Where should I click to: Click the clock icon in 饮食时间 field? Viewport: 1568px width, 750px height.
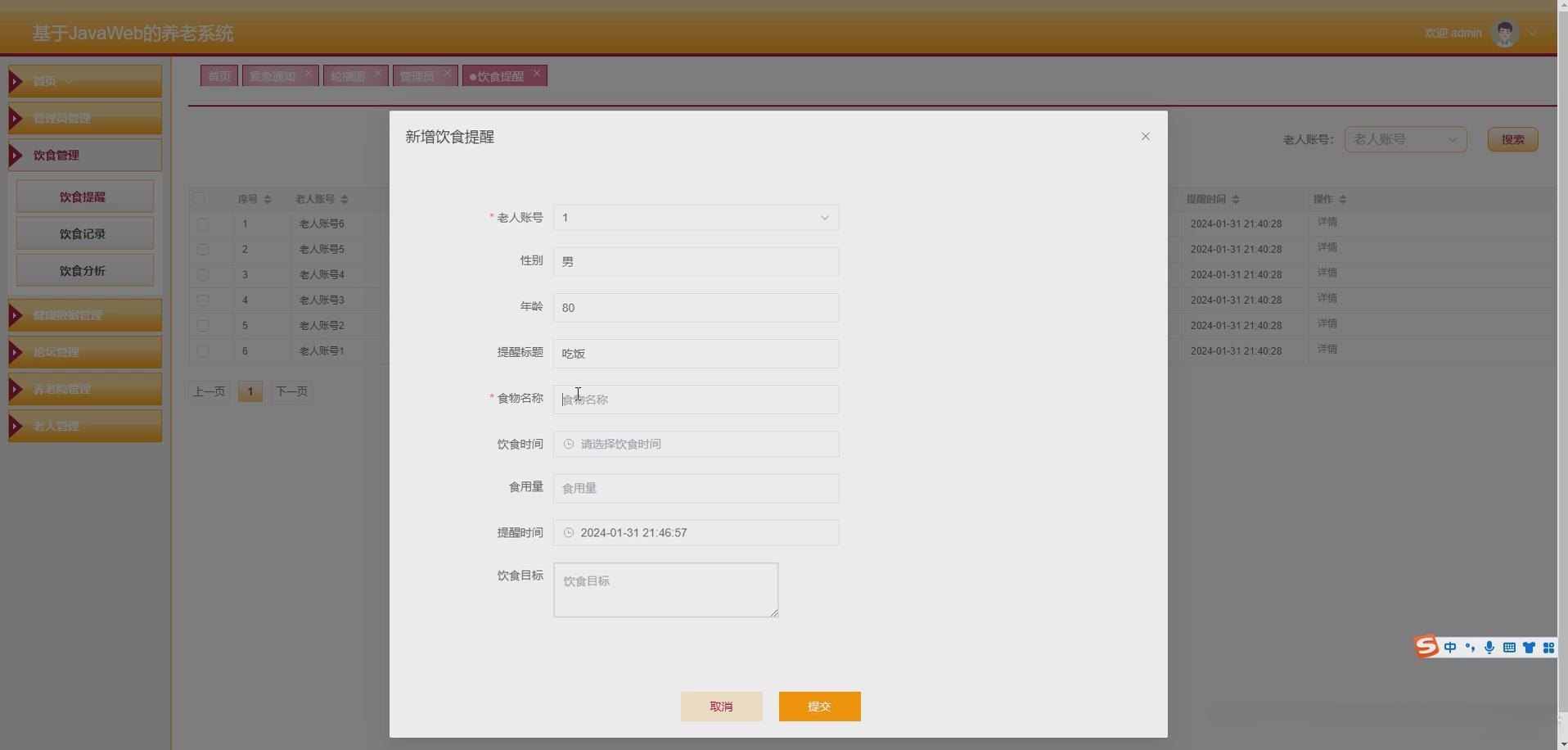click(x=569, y=443)
